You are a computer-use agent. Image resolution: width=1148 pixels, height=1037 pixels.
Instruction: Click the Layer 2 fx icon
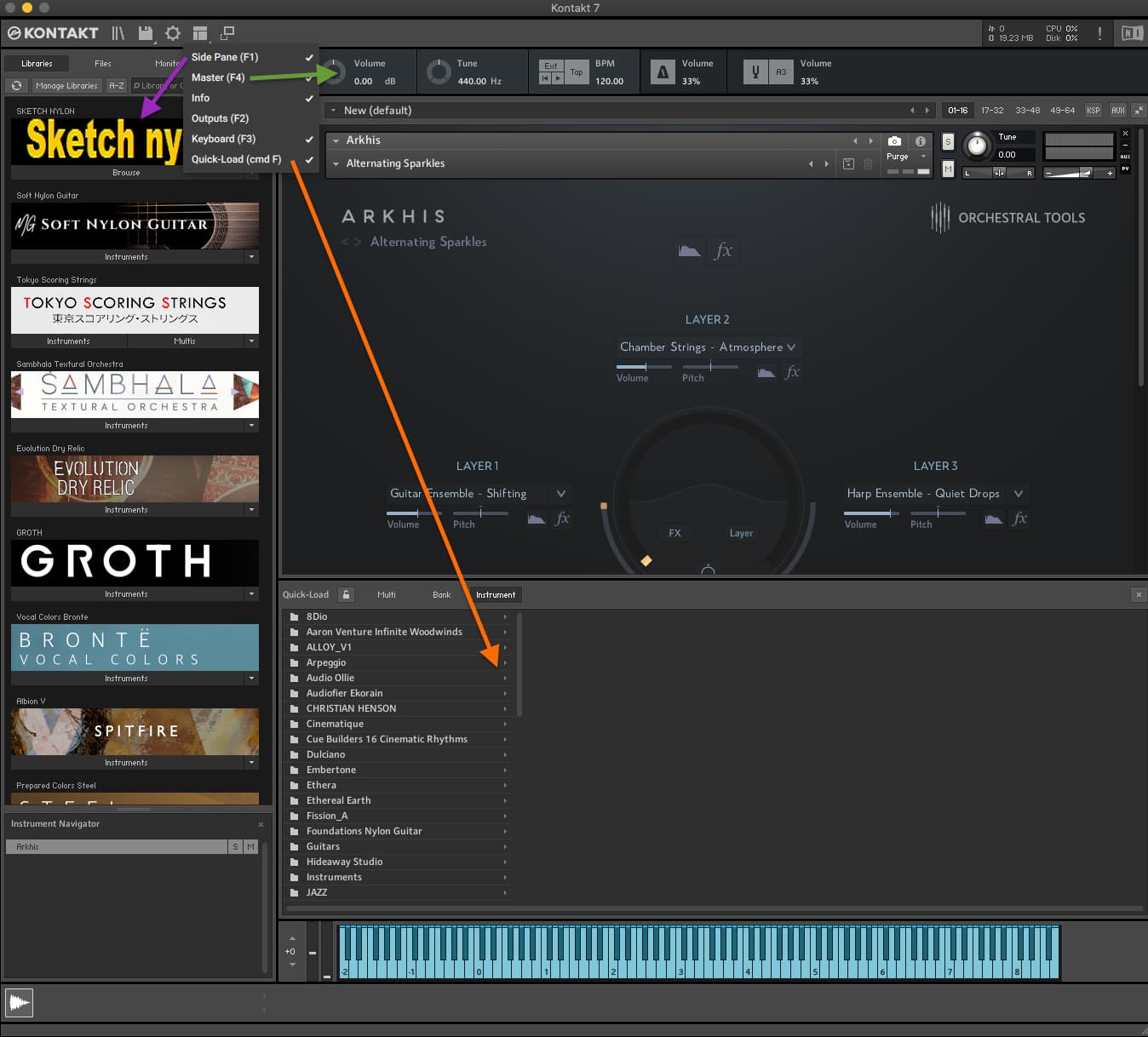(792, 372)
